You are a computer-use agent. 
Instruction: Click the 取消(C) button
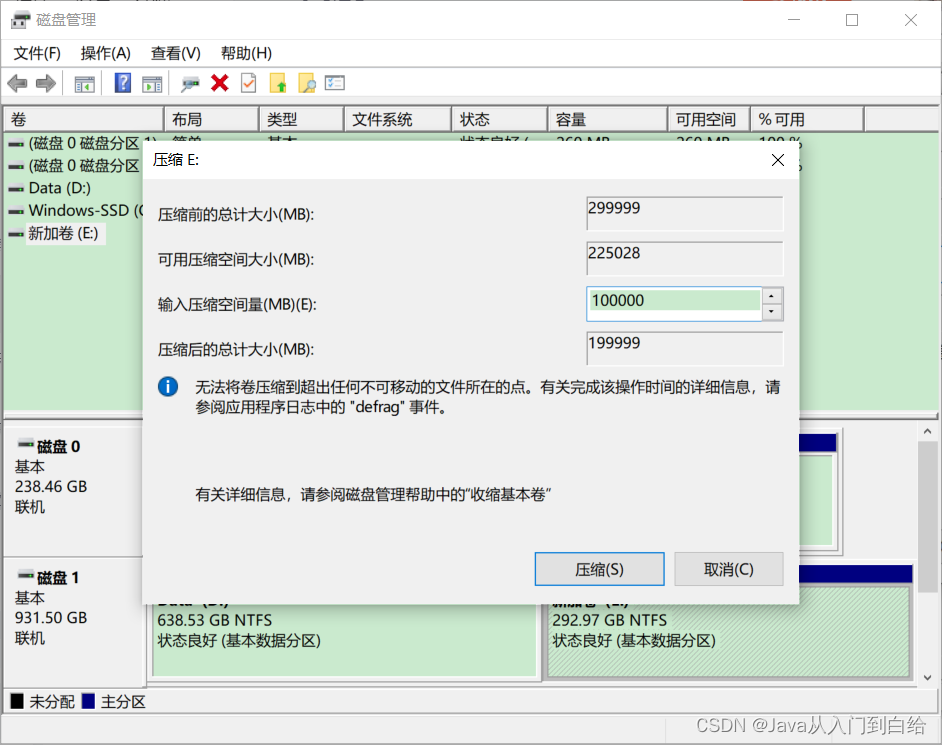(729, 569)
